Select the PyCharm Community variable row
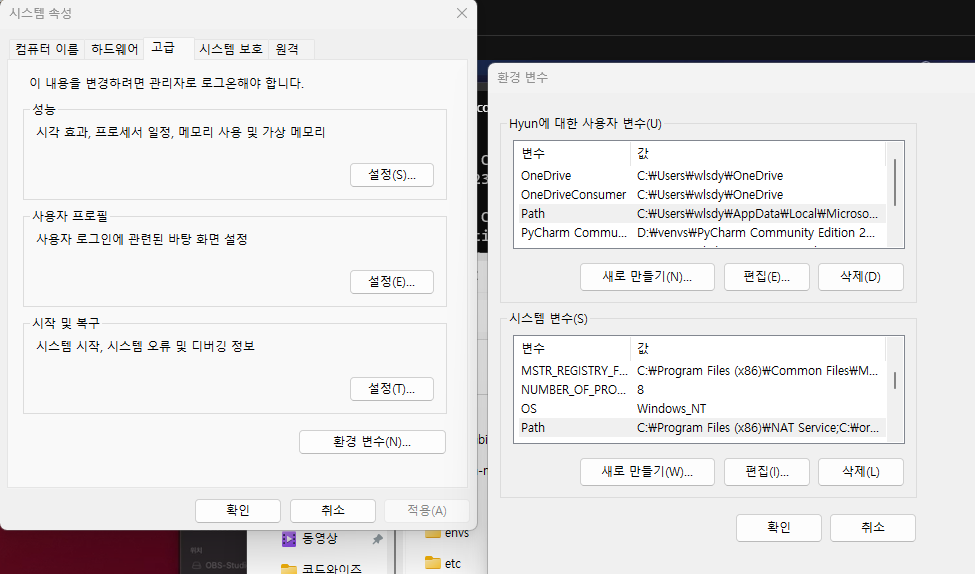Image resolution: width=975 pixels, height=574 pixels. tap(703, 233)
